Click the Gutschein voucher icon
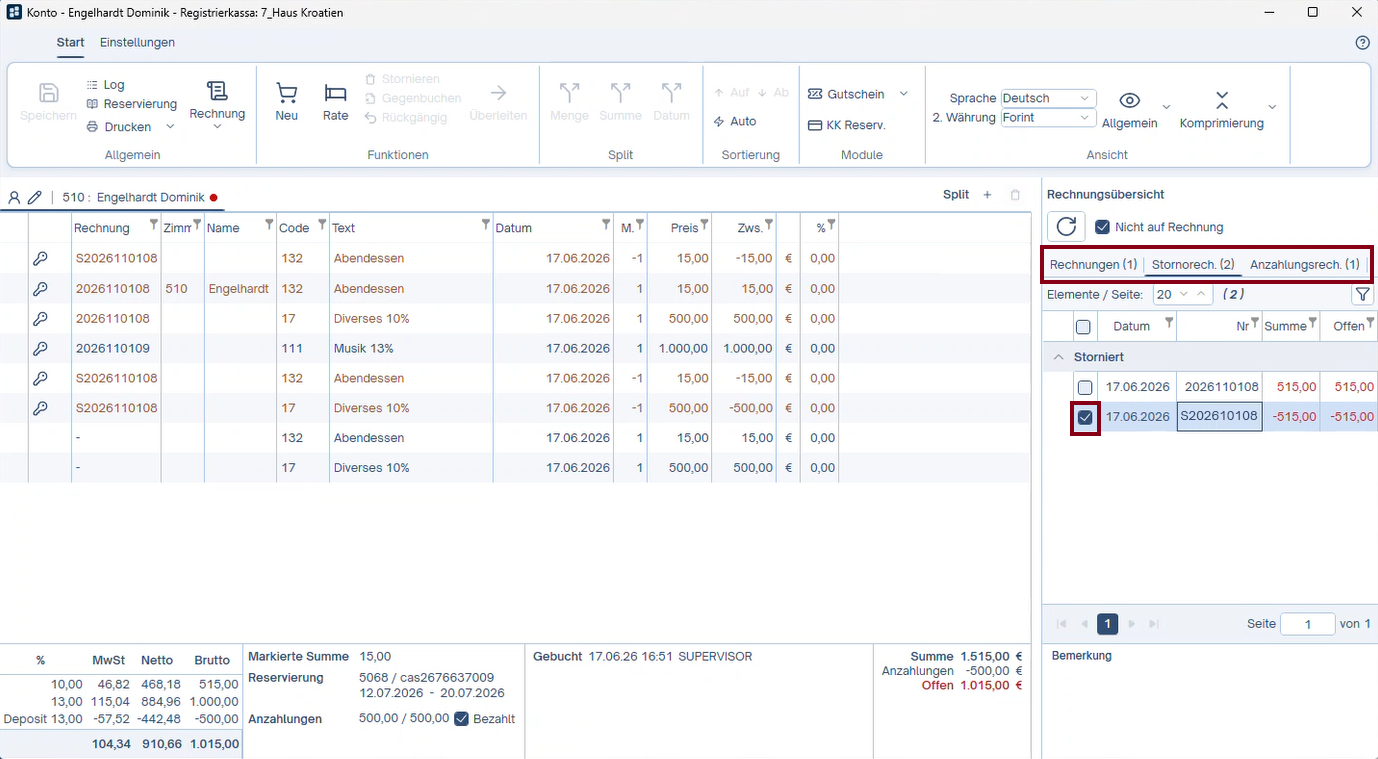Viewport: 1378px width, 759px height. (816, 94)
